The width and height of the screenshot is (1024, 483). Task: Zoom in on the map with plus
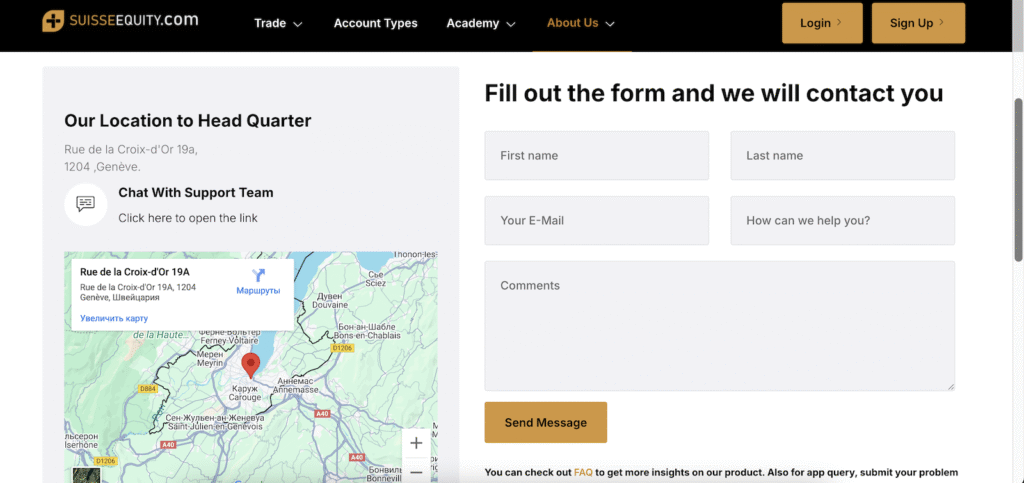[x=416, y=443]
